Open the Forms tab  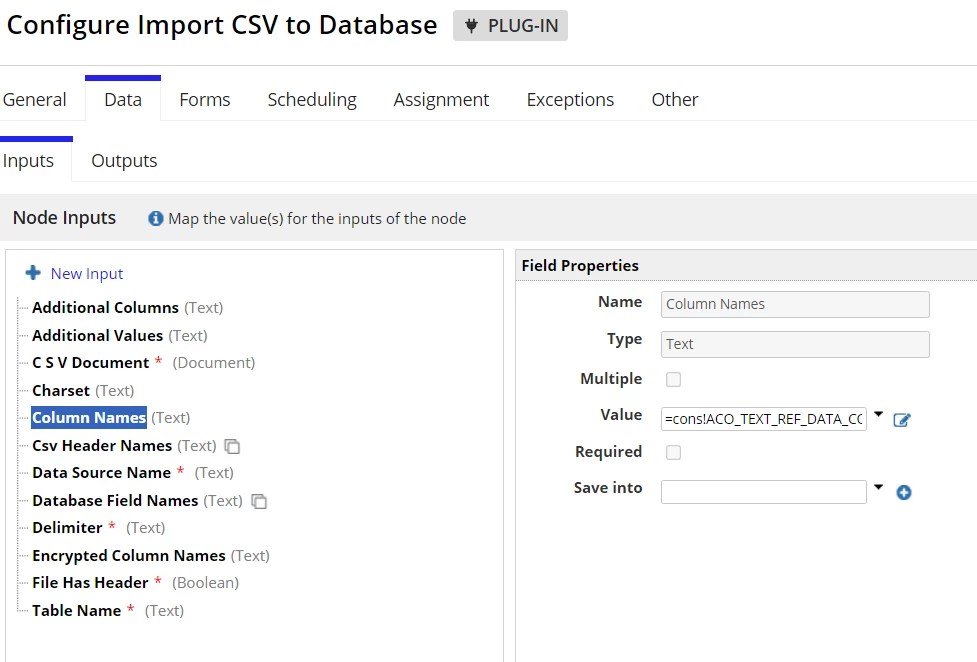click(x=204, y=100)
